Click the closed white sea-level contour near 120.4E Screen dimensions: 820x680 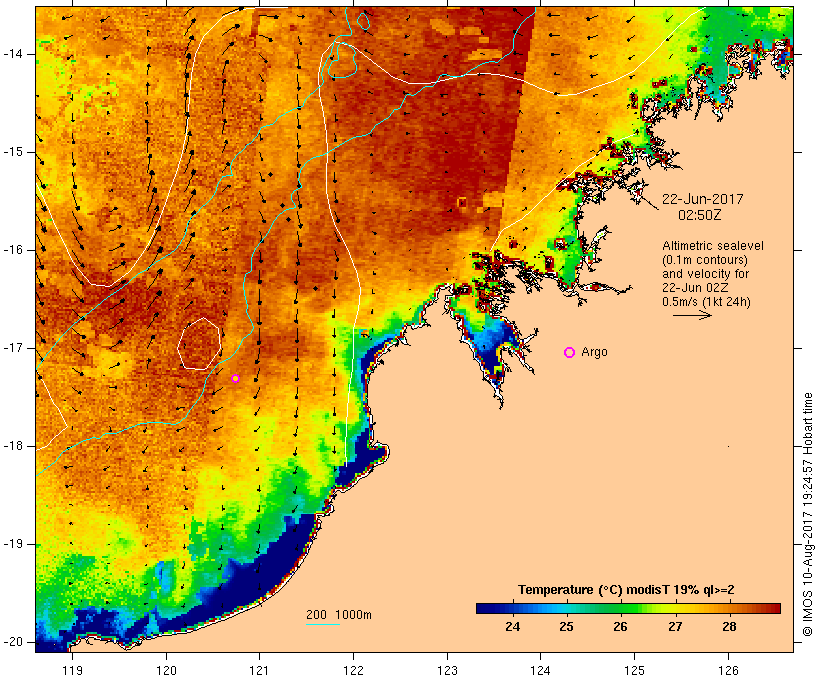coord(199,344)
